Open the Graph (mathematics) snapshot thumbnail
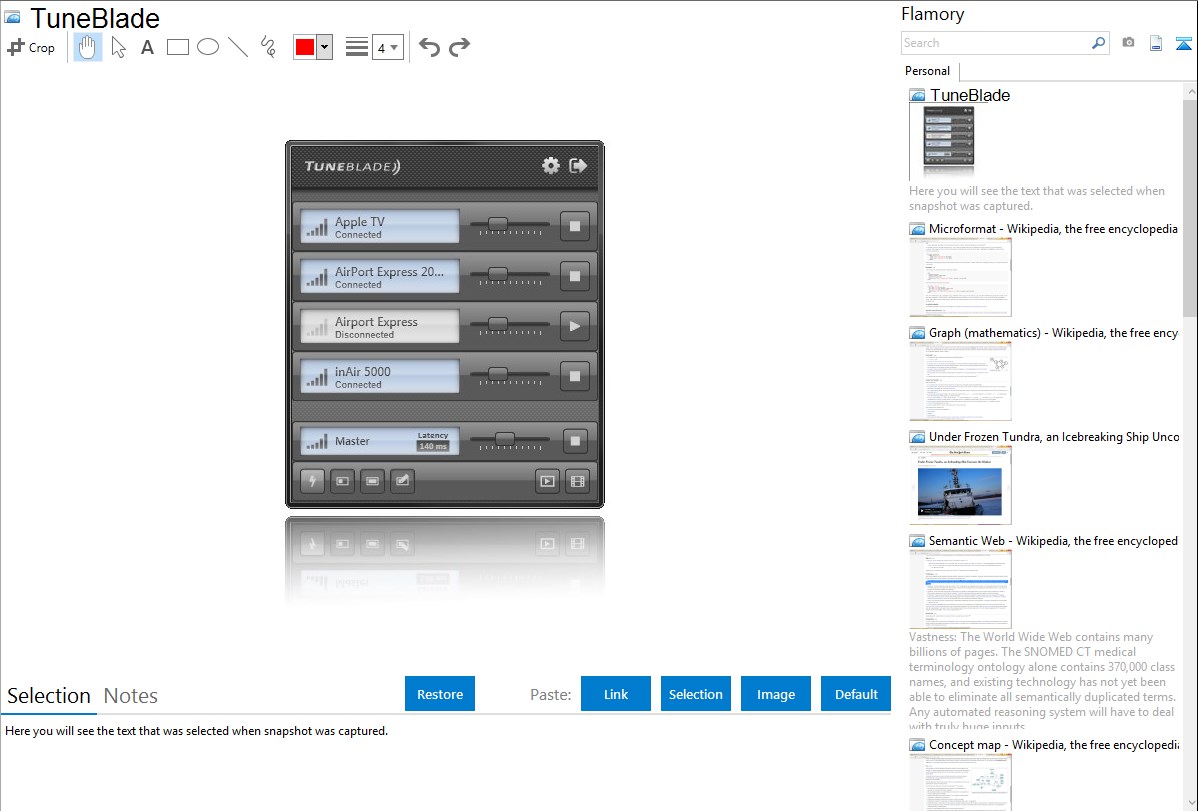1198x811 pixels. [960, 381]
